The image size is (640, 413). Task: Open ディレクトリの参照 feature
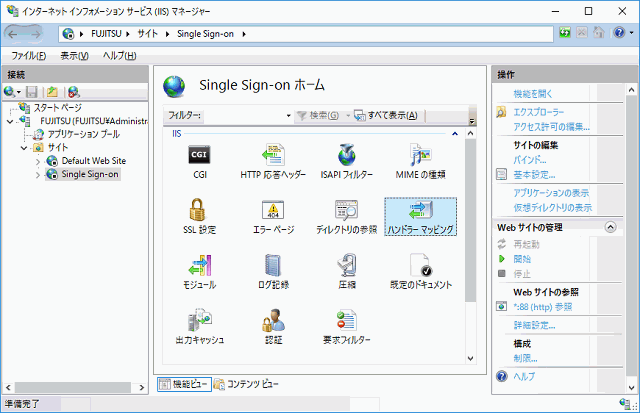pyautogui.click(x=347, y=217)
